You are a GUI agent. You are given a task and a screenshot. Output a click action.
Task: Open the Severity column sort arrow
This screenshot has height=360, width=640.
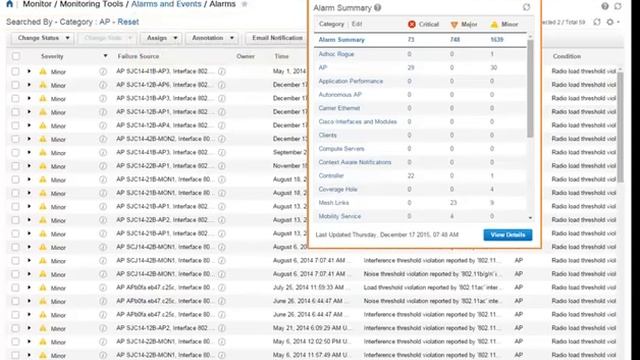coord(105,56)
